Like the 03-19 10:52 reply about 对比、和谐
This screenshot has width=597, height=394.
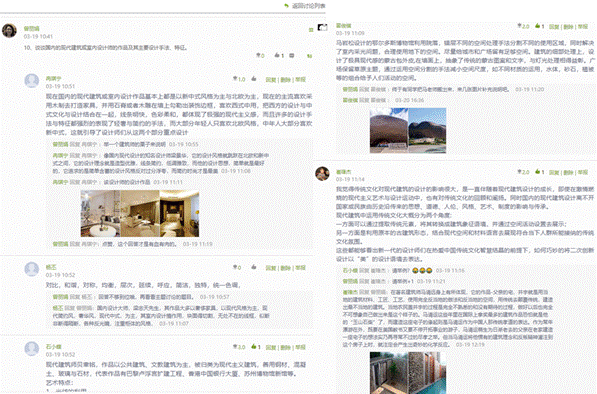[254, 267]
